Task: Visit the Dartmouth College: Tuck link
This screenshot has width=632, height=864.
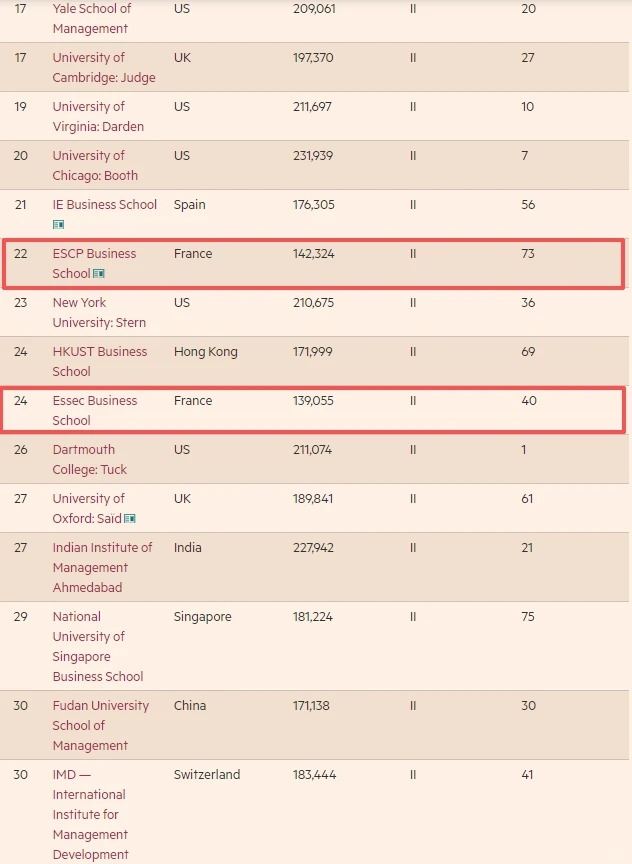Action: click(90, 459)
